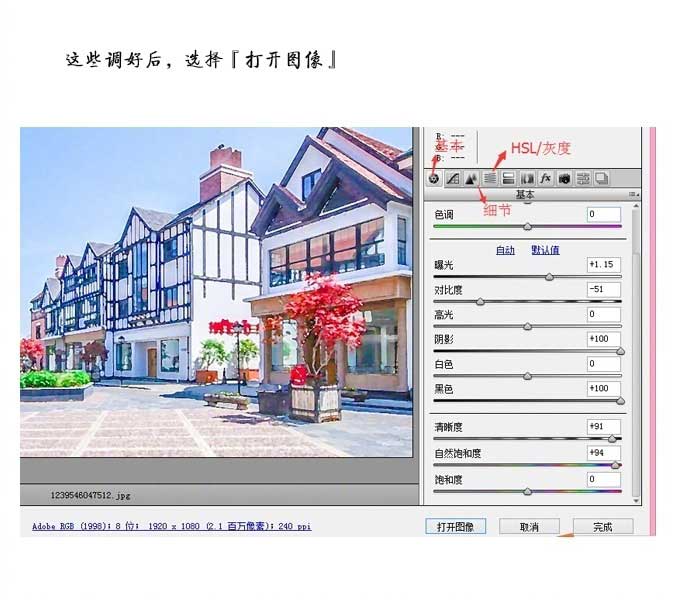Open the Camera Calibration panel tab
The image size is (680, 600).
point(564,178)
